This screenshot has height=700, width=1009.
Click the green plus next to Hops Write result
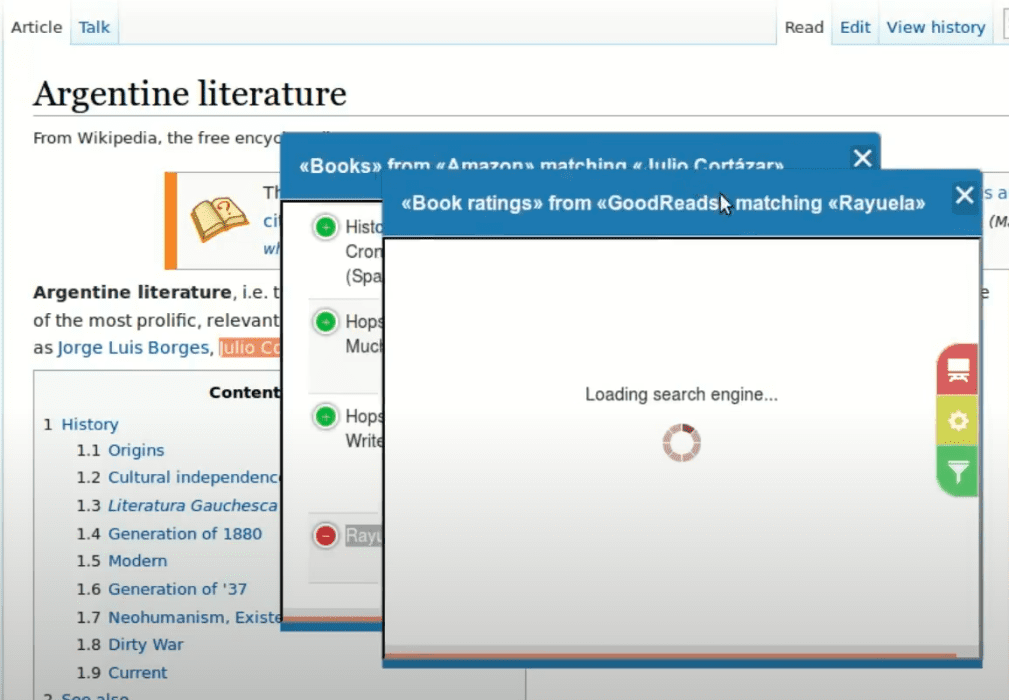point(326,416)
